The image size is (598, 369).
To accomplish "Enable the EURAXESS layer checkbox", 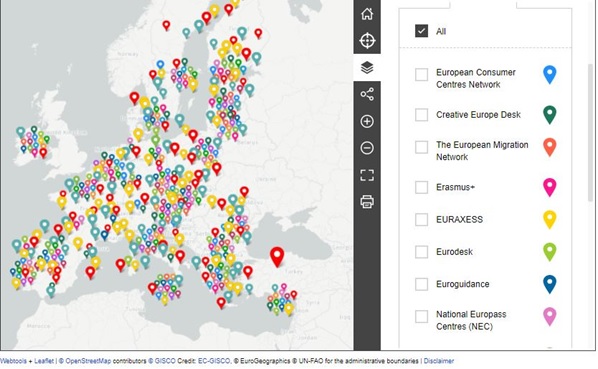I will tap(421, 219).
